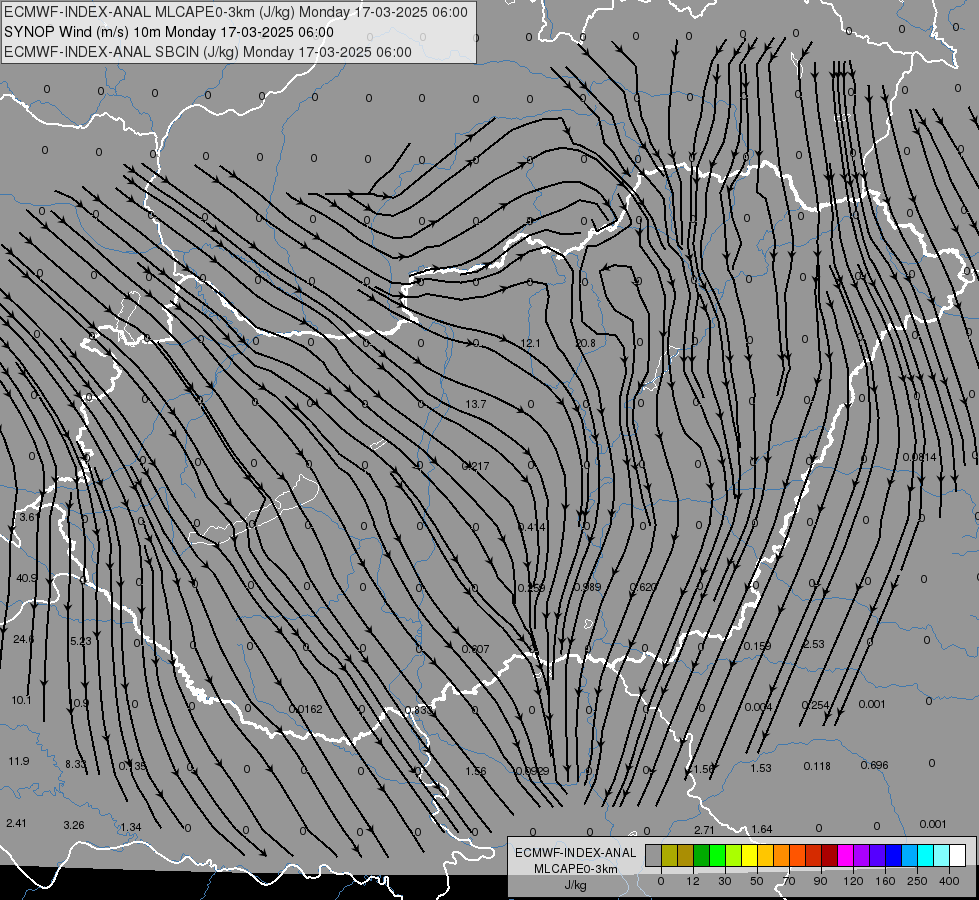Click the map value 1.64
This screenshot has width=979, height=900.
(762, 829)
